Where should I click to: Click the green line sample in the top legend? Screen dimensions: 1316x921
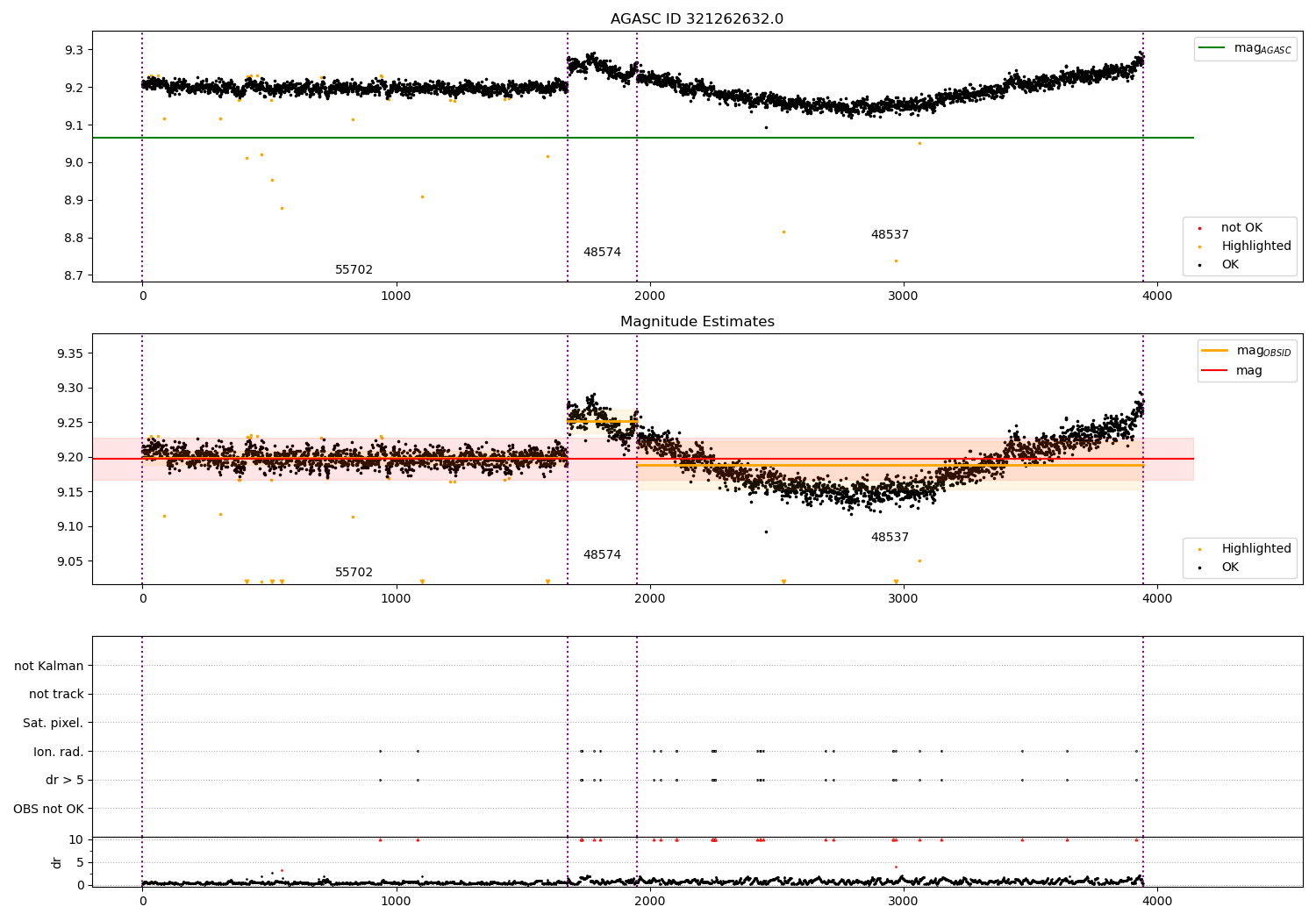[1212, 48]
